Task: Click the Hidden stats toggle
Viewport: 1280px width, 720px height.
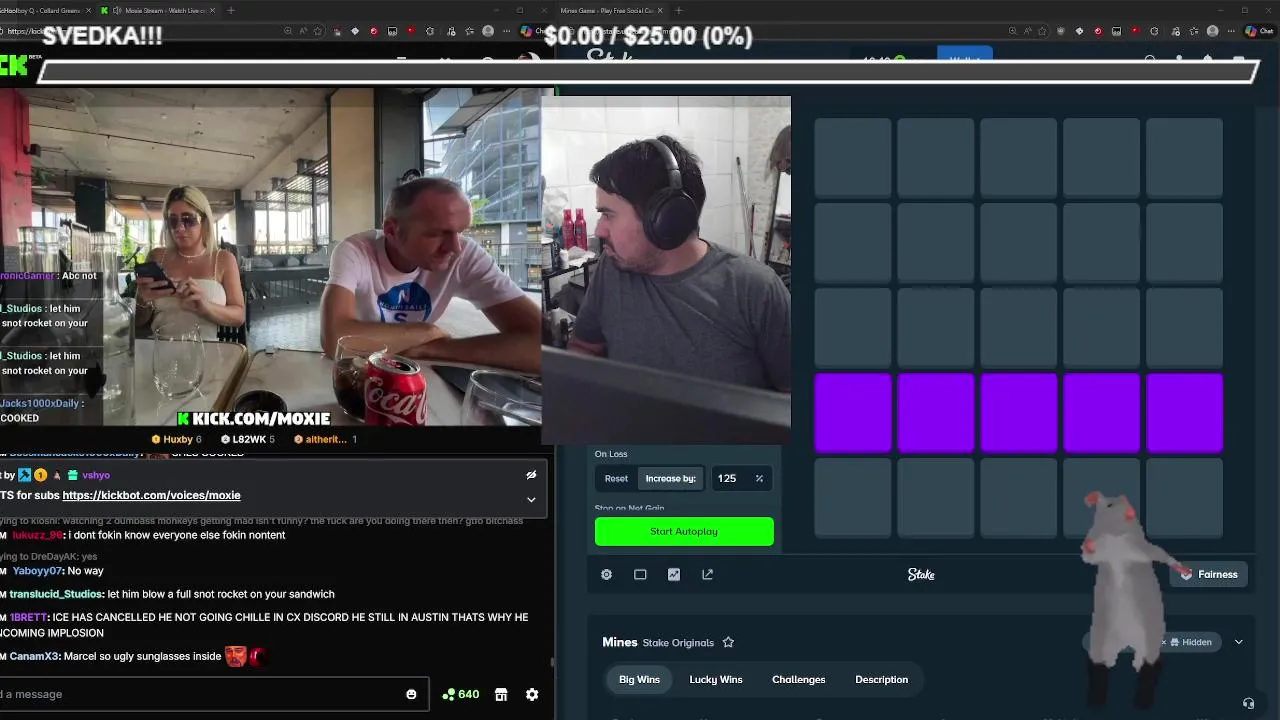Action: click(1190, 642)
